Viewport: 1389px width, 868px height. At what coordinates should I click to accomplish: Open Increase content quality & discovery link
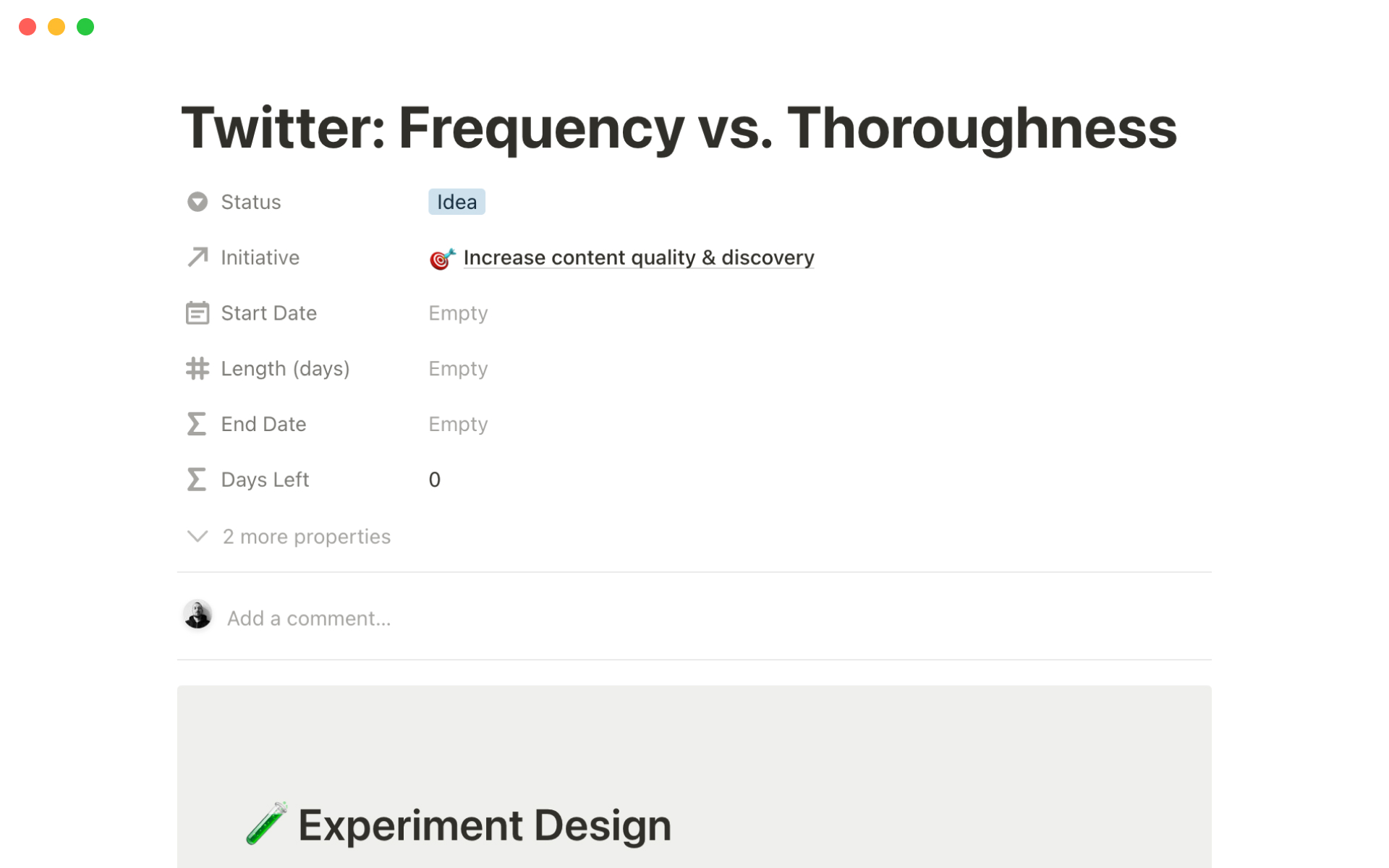(638, 258)
